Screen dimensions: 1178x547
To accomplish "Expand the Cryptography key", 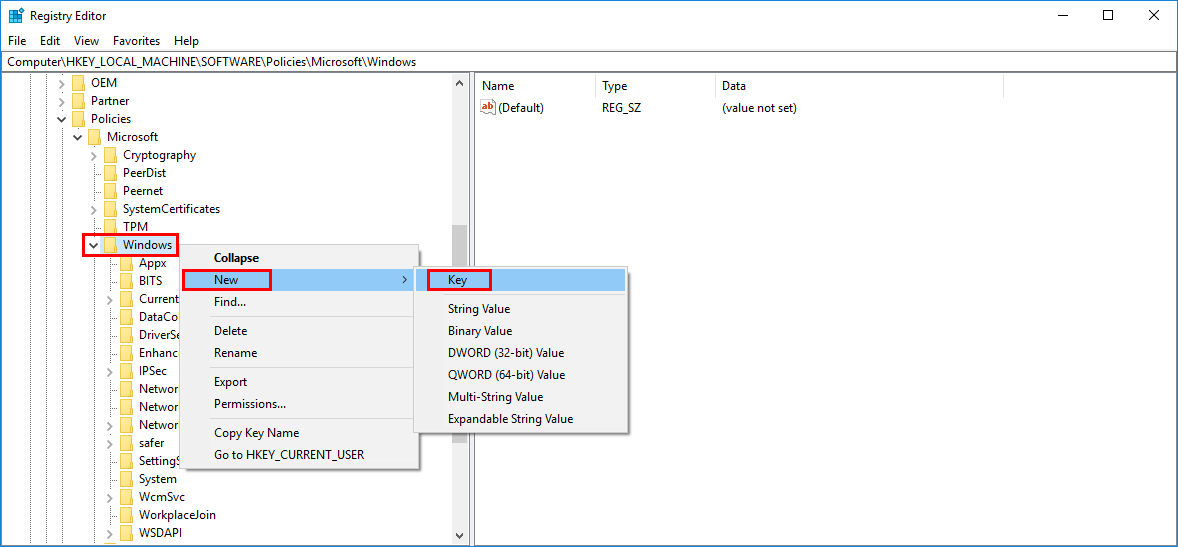I will 93,155.
